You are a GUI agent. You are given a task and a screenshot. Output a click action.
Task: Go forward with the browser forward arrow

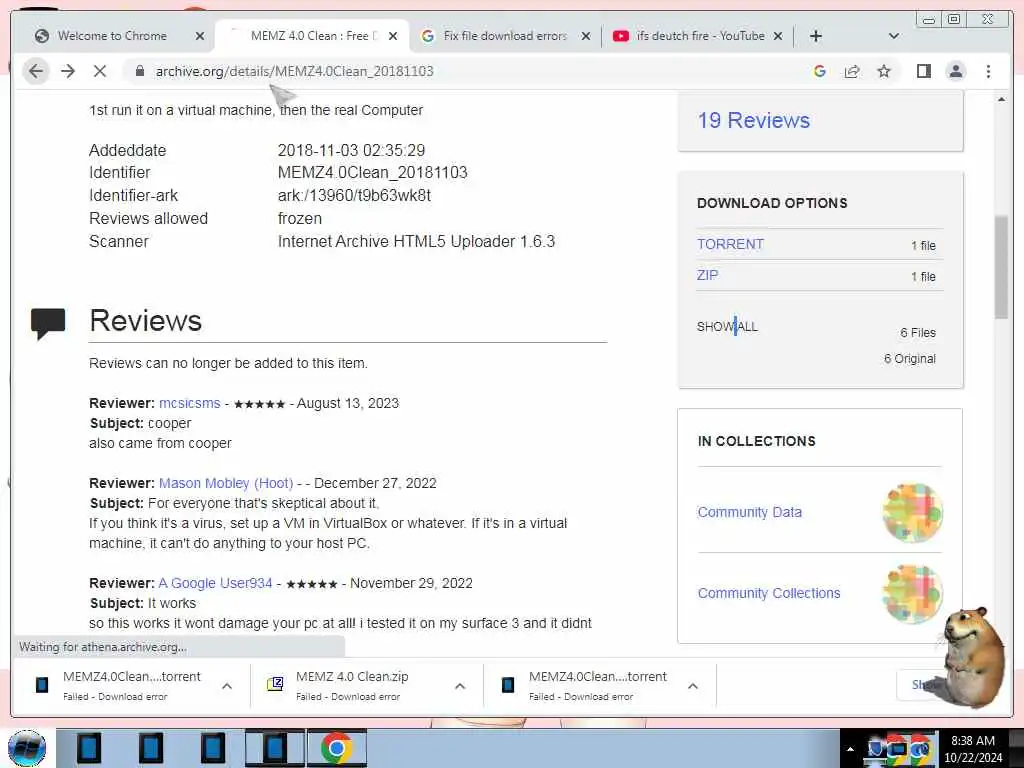(68, 71)
